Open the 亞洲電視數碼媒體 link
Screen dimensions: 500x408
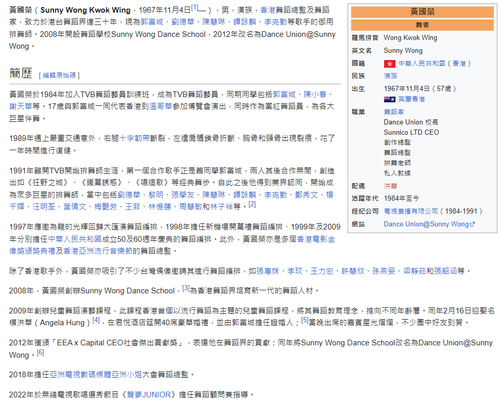coord(80,375)
